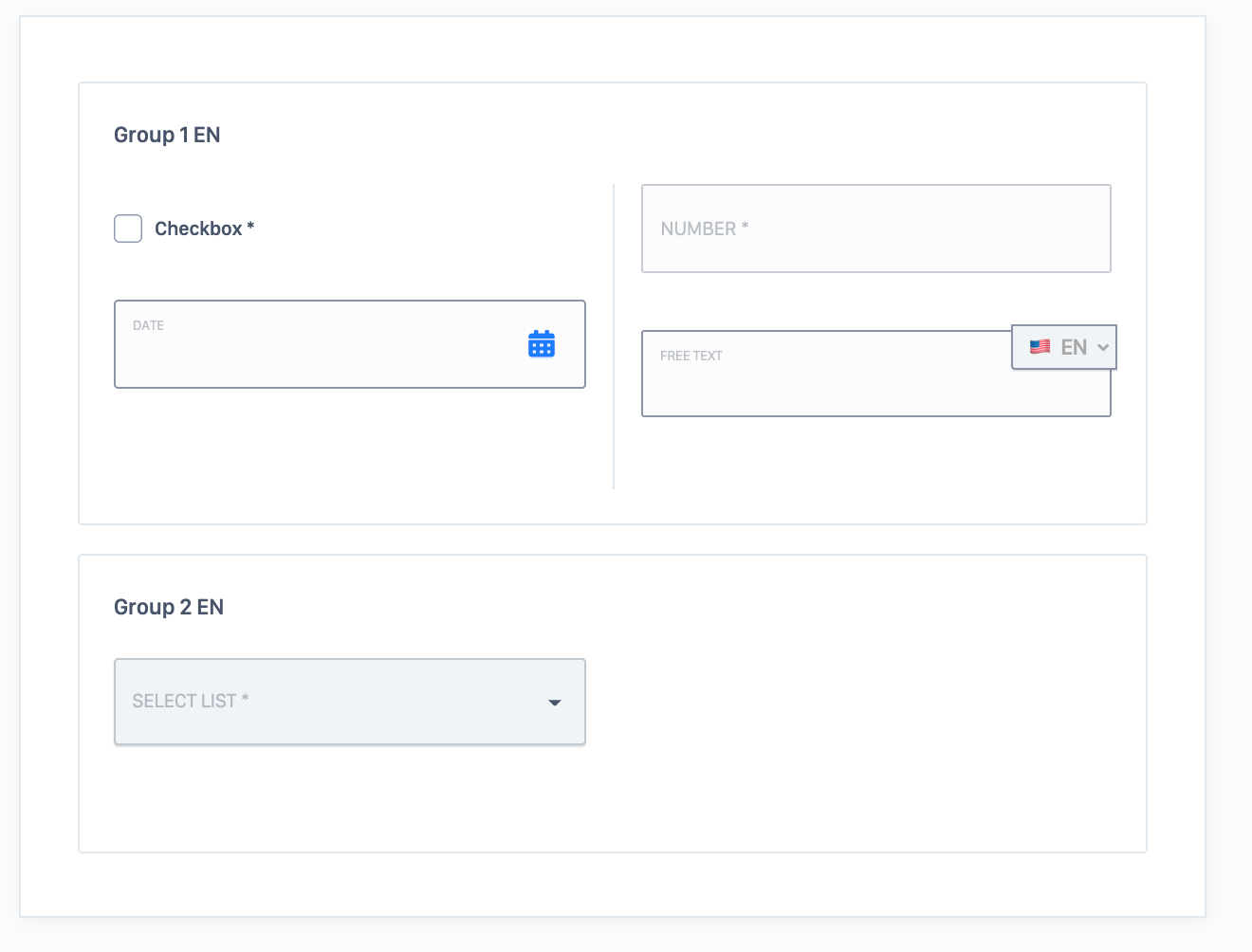The height and width of the screenshot is (952, 1252).
Task: Click the "Checkbox" label text
Action: pyautogui.click(x=198, y=229)
